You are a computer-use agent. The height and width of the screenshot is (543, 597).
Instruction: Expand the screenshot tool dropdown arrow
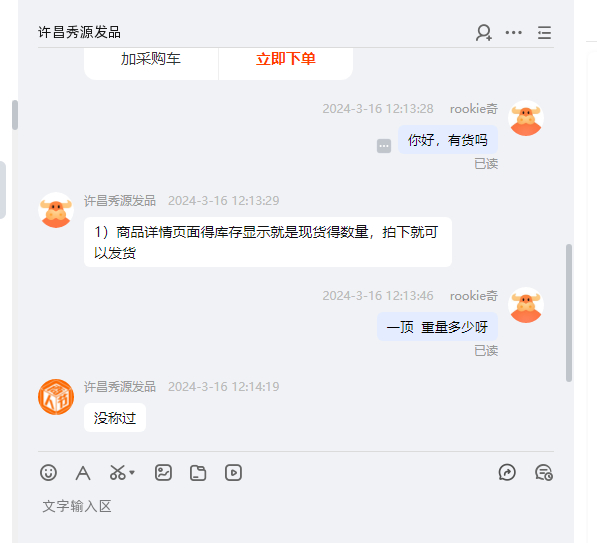(x=132, y=473)
